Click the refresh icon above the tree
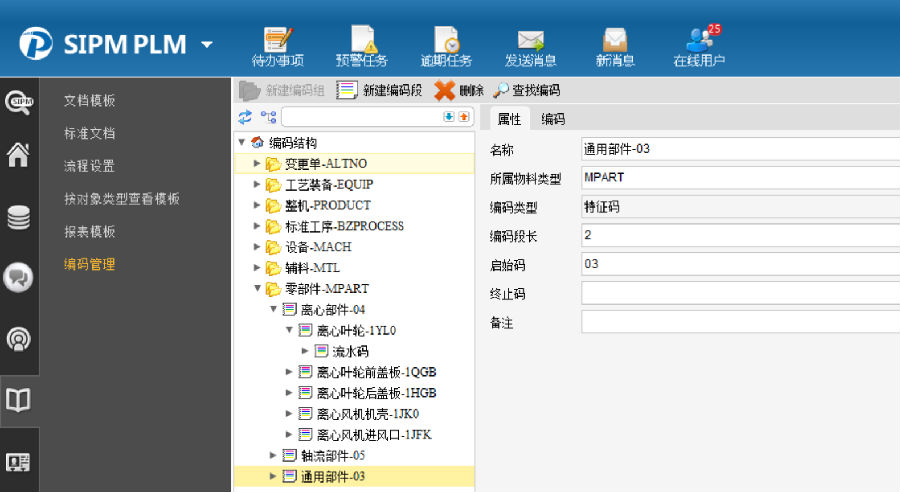This screenshot has height=492, width=900. 245,117
